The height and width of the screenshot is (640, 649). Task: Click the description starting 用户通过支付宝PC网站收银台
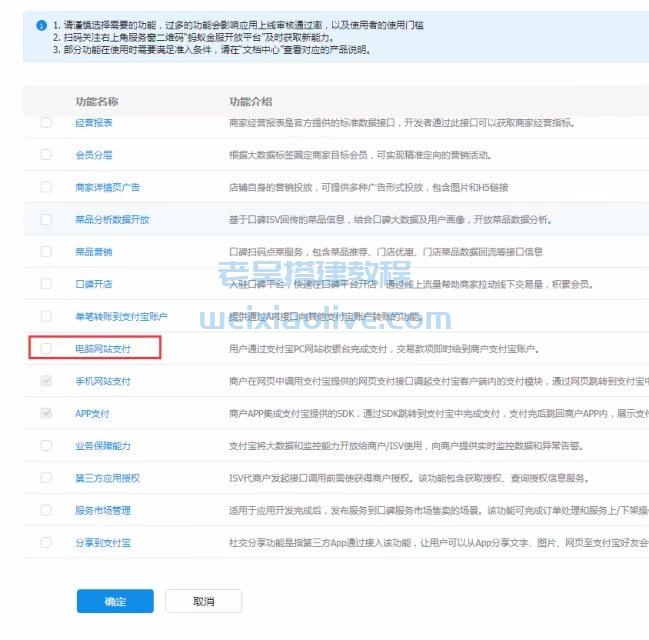385,349
